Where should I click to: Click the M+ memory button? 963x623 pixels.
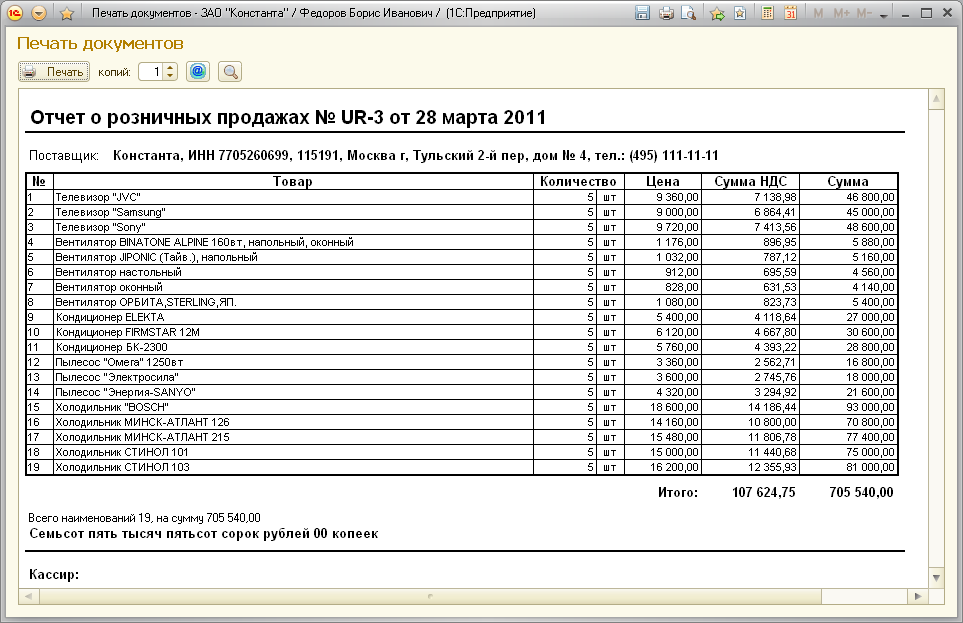click(841, 13)
